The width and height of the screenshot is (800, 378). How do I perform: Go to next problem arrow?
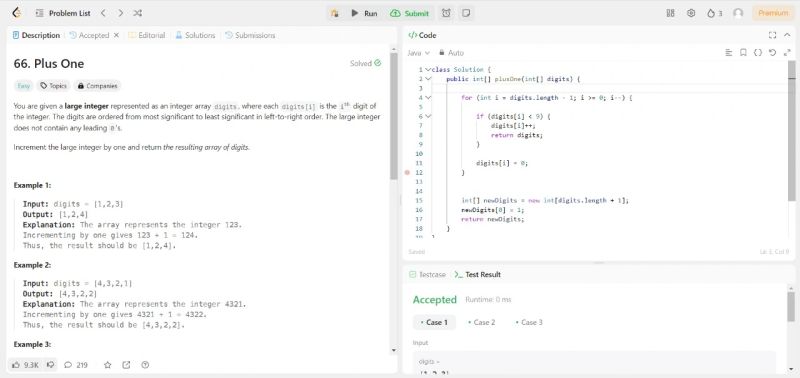(120, 13)
